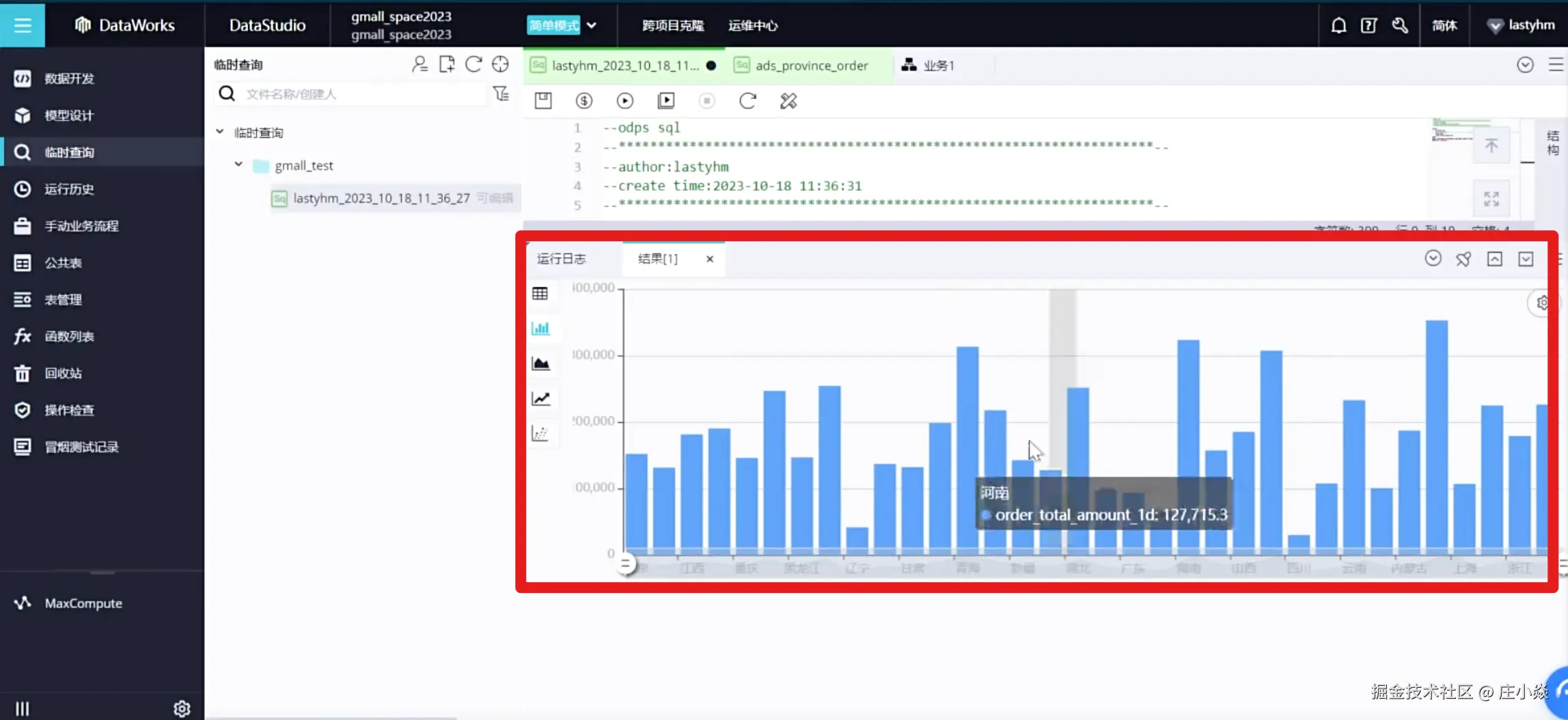Collapse the 临时查询 tree root
The width and height of the screenshot is (1568, 720).
click(220, 132)
